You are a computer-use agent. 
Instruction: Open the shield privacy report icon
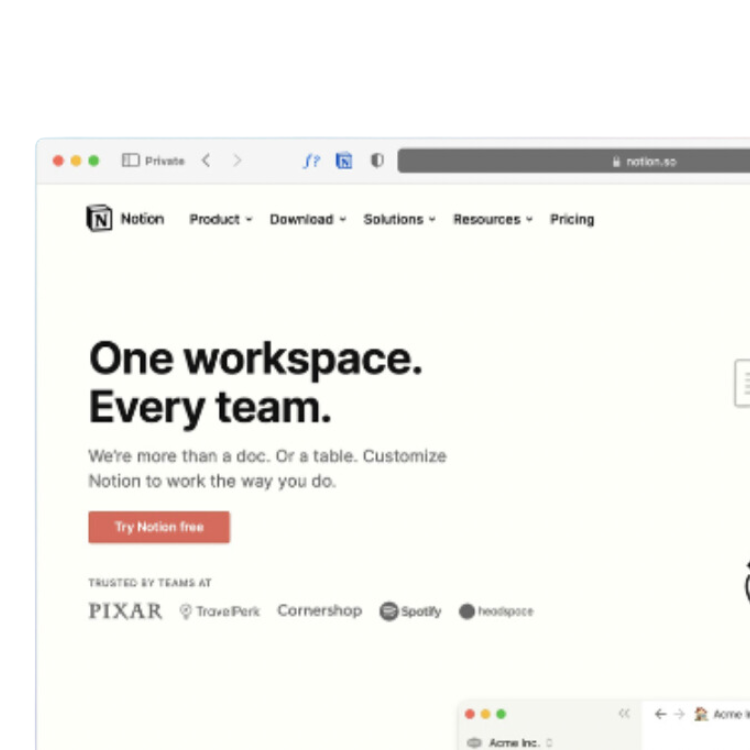click(x=377, y=160)
